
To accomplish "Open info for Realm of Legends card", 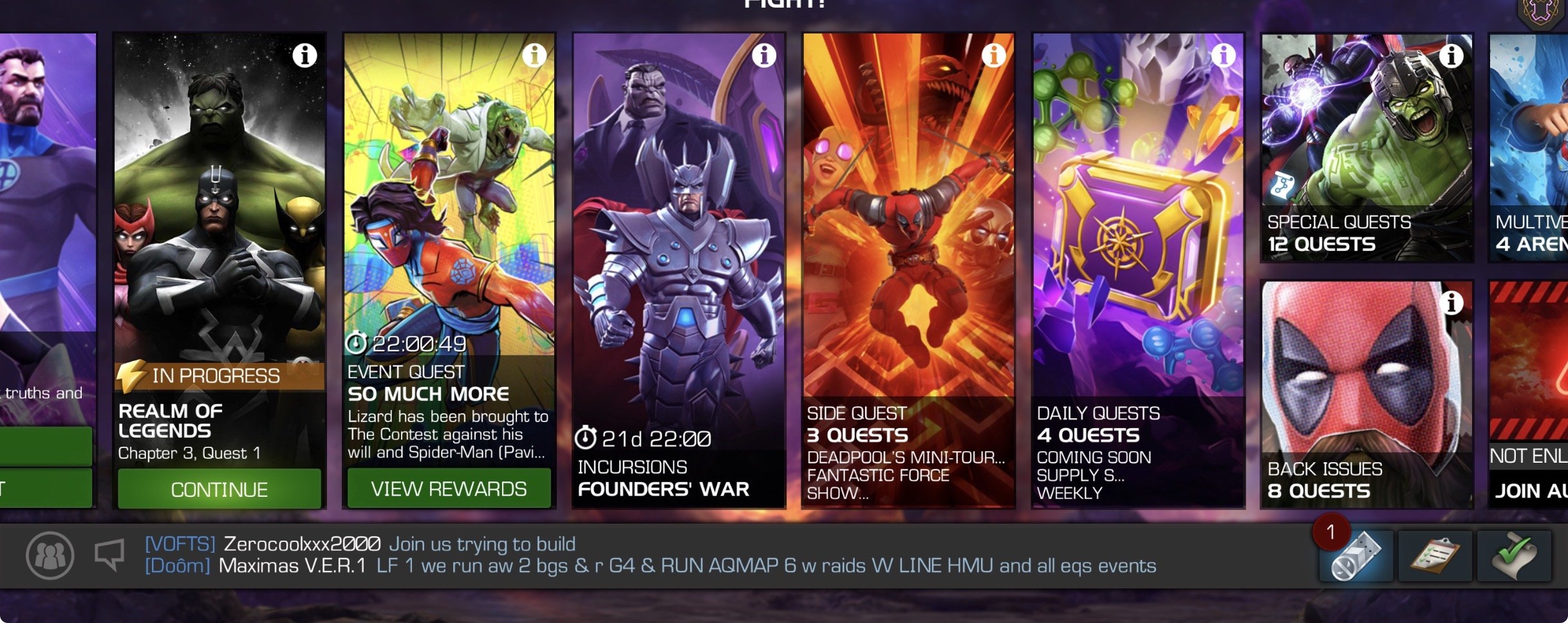I will point(304,56).
